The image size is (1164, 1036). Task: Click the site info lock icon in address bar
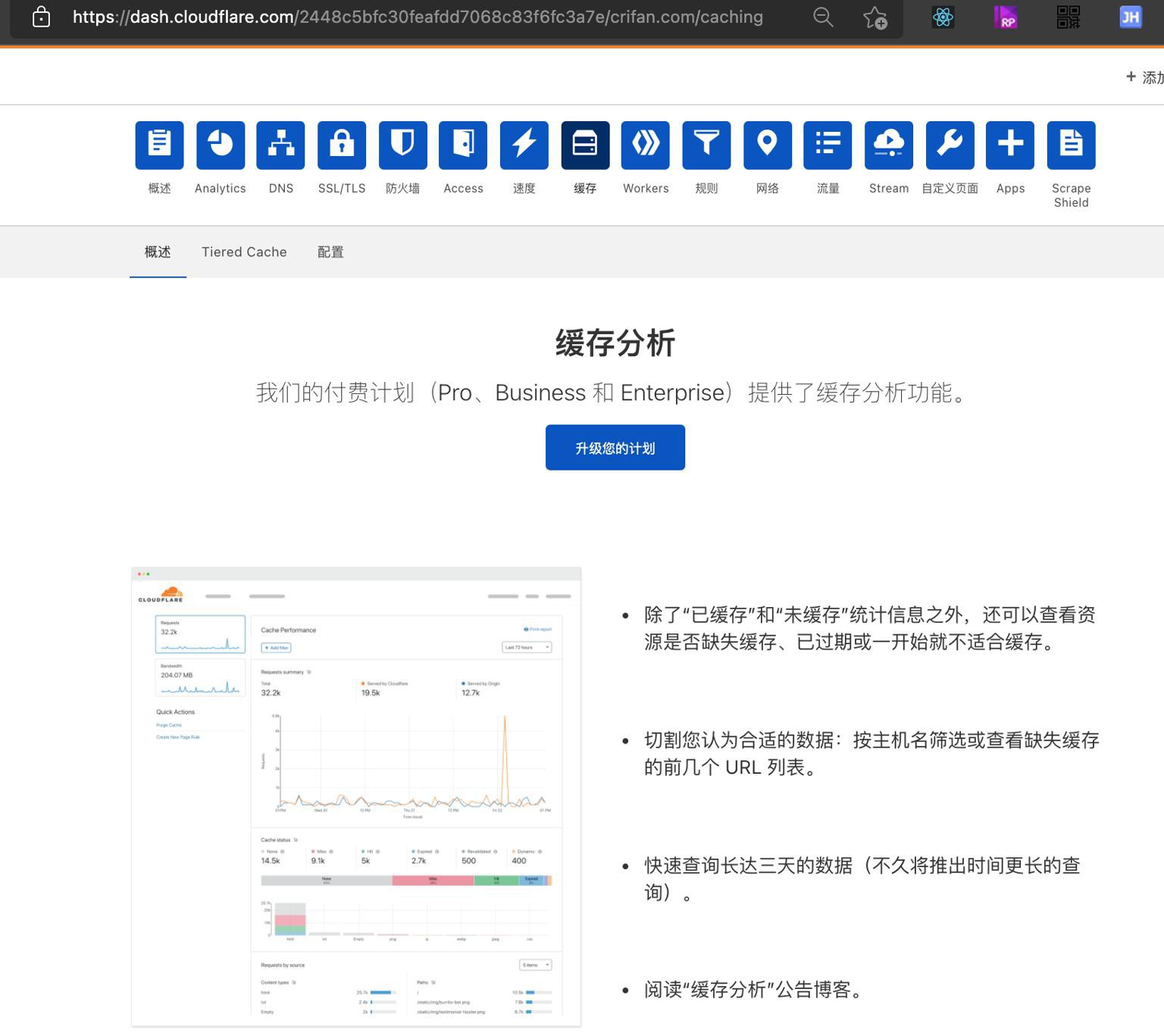point(42,17)
